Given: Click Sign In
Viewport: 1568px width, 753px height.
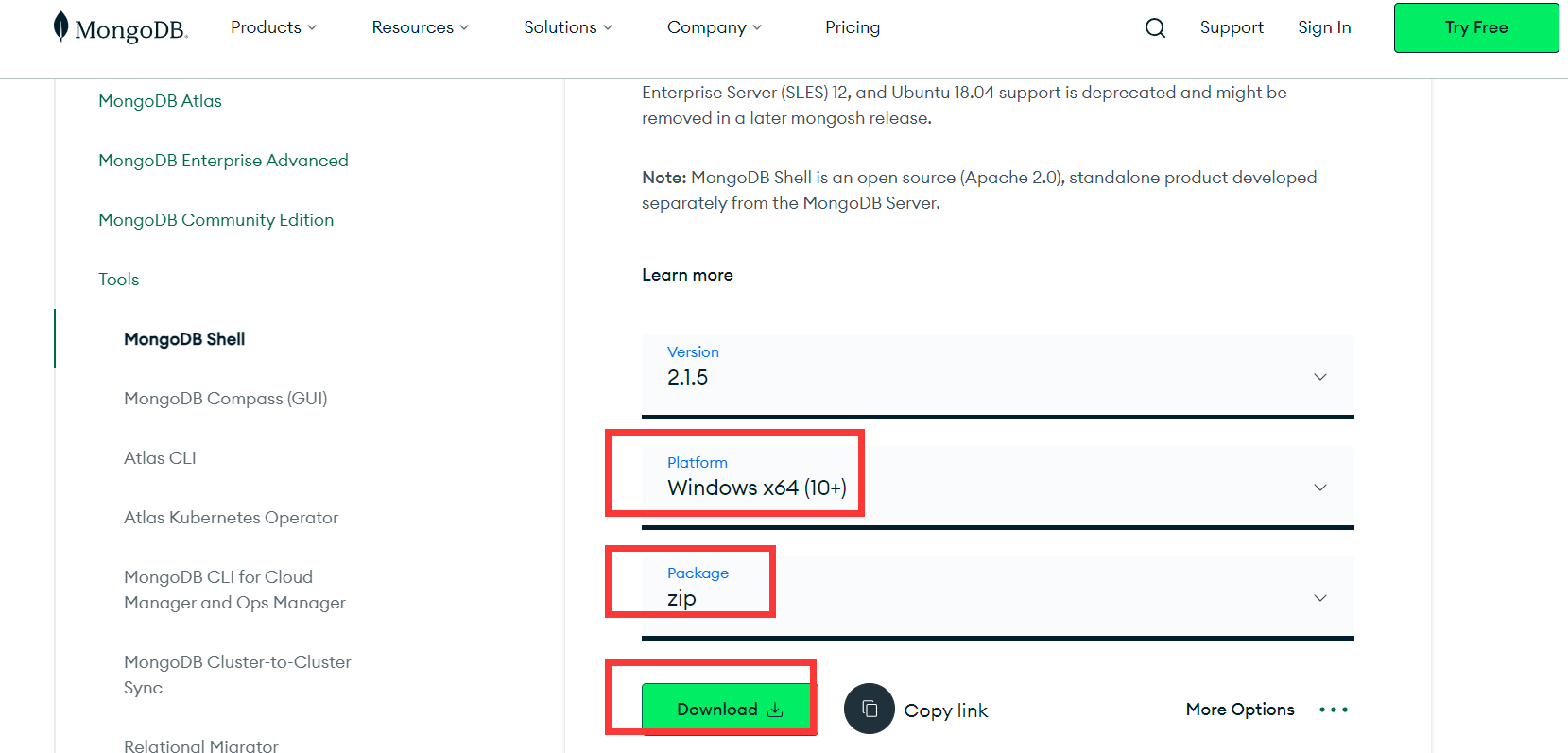Looking at the screenshot, I should tap(1324, 27).
